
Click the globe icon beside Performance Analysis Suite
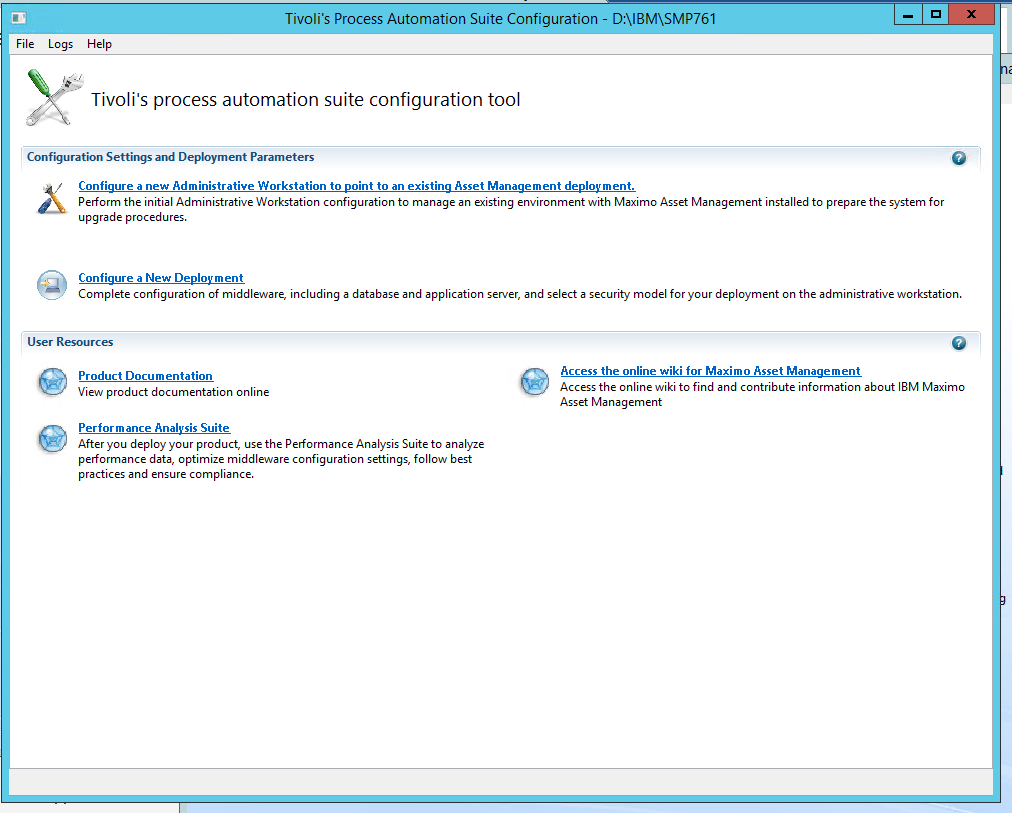pyautogui.click(x=52, y=438)
